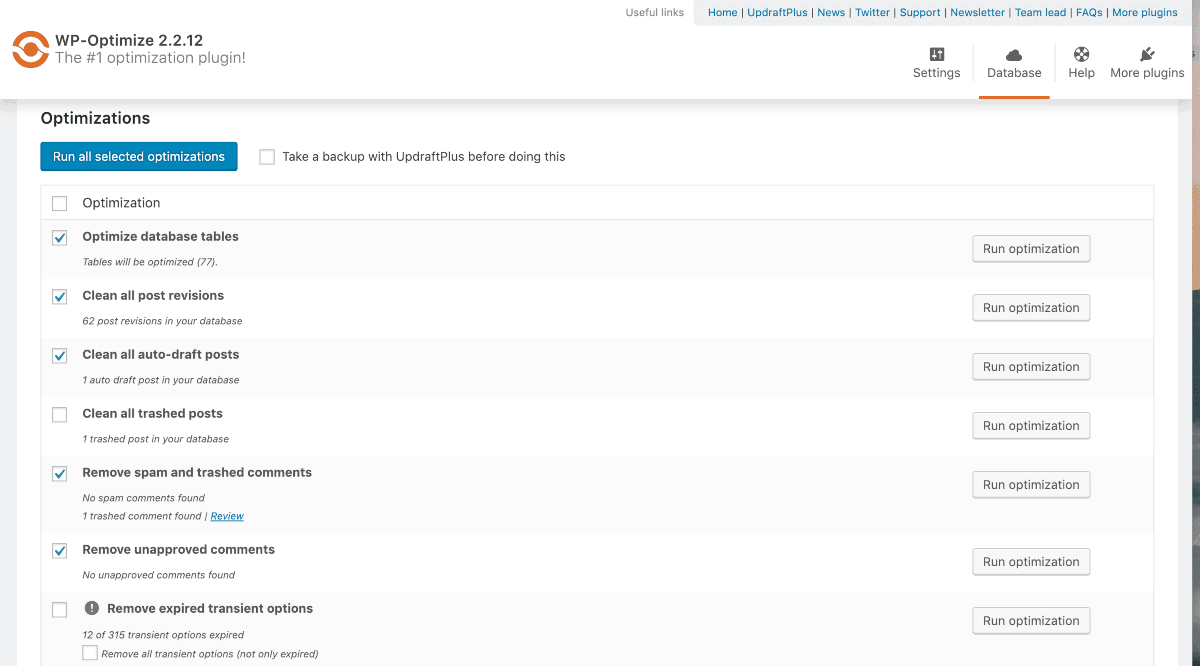Screen dimensions: 1200x666
Task: Open the Review link for trashed comment
Action: 227,516
